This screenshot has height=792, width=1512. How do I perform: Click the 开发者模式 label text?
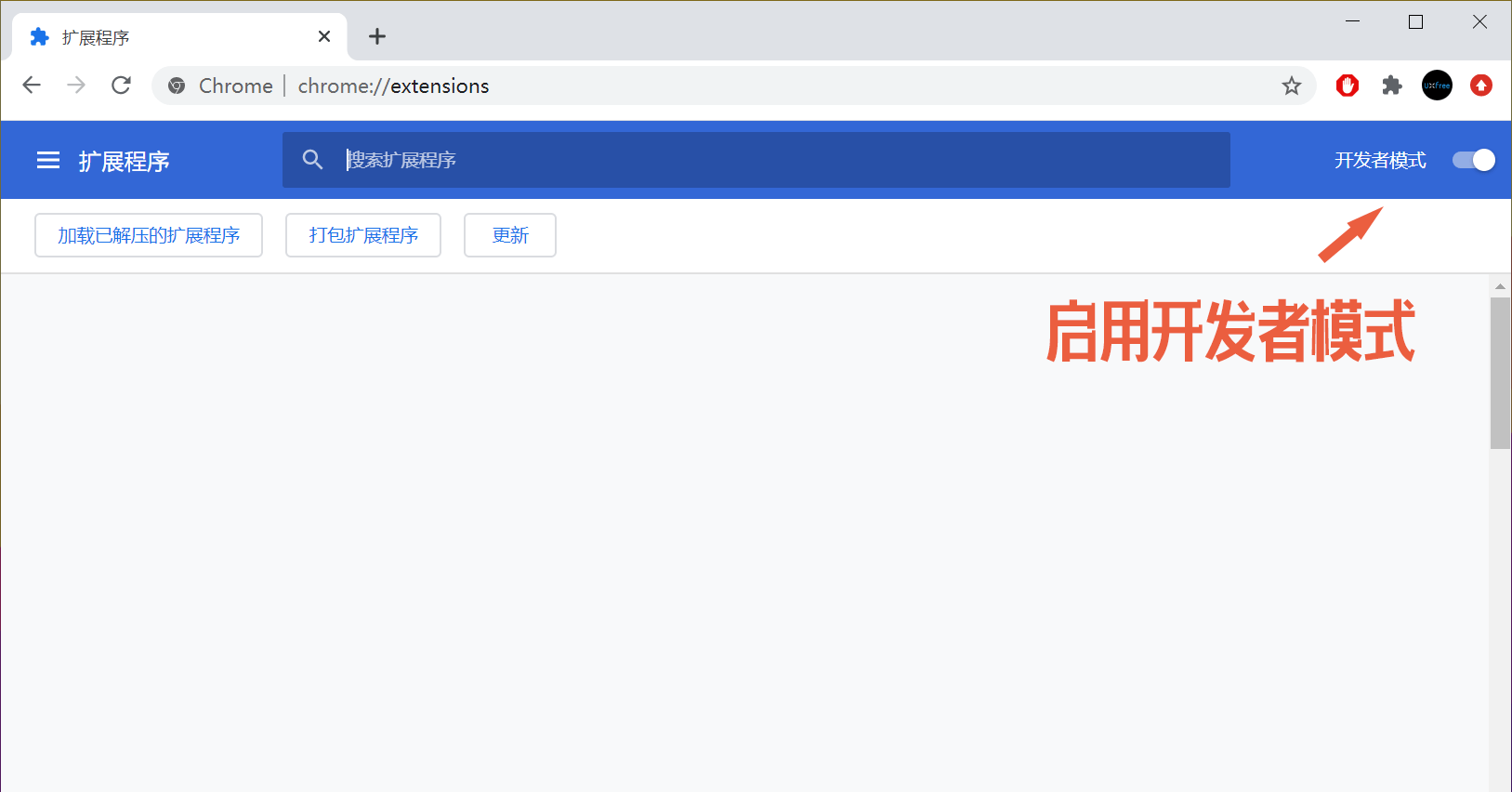click(x=1380, y=160)
